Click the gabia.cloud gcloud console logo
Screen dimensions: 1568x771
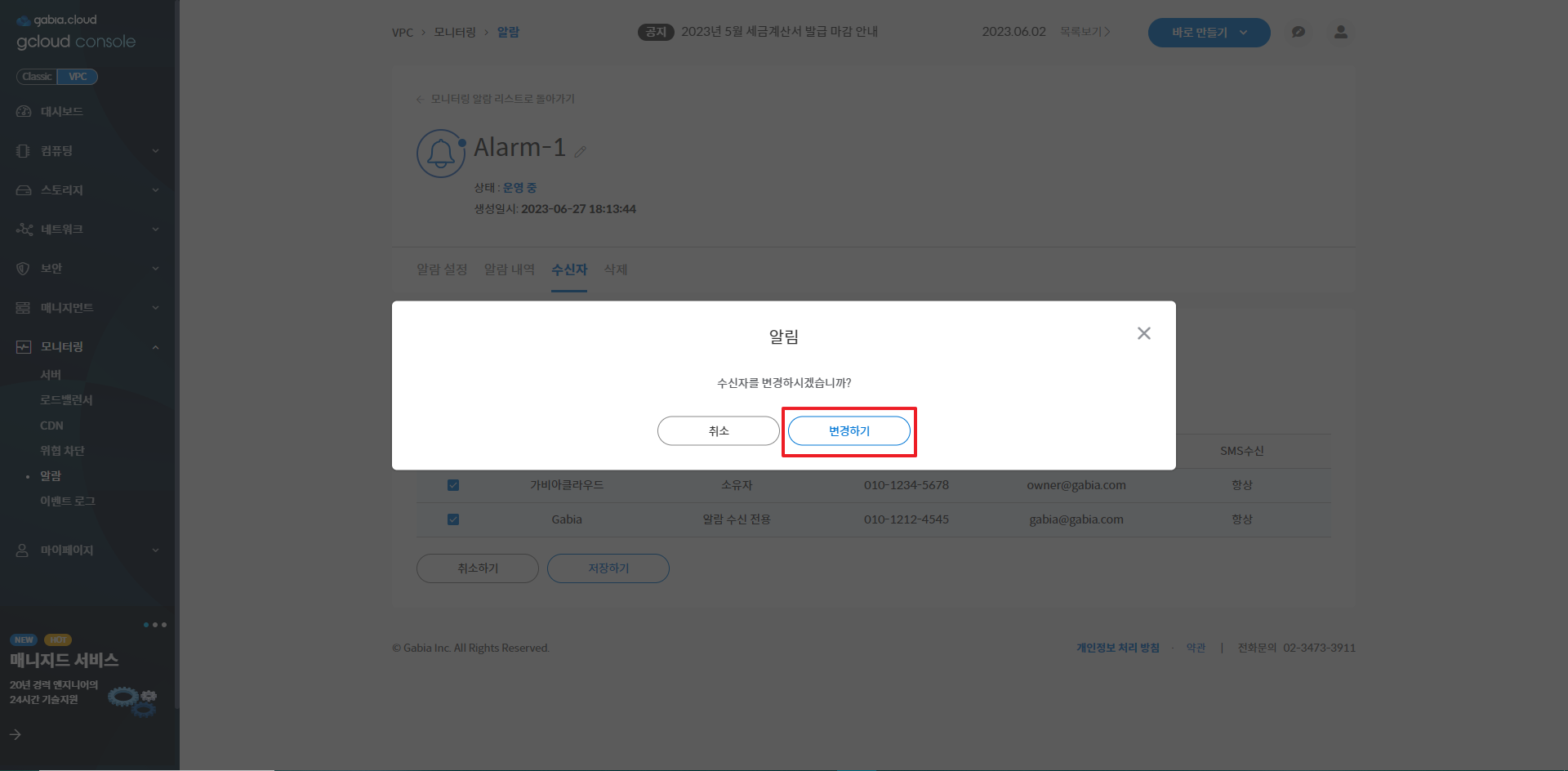[x=76, y=33]
